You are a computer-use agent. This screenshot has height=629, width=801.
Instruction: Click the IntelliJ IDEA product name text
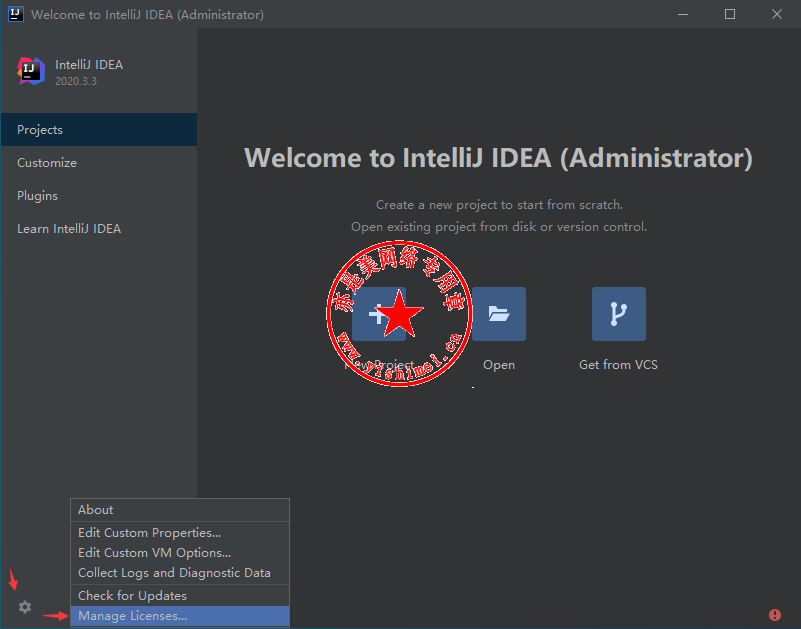(x=89, y=65)
